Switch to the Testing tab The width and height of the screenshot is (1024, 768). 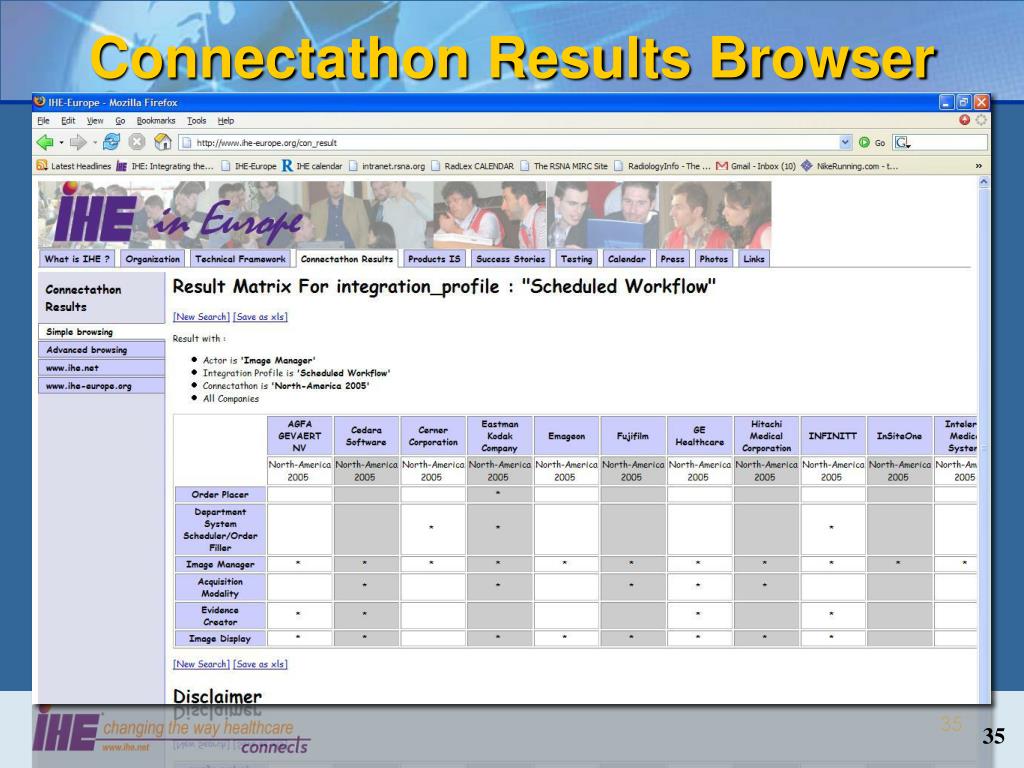tap(577, 259)
